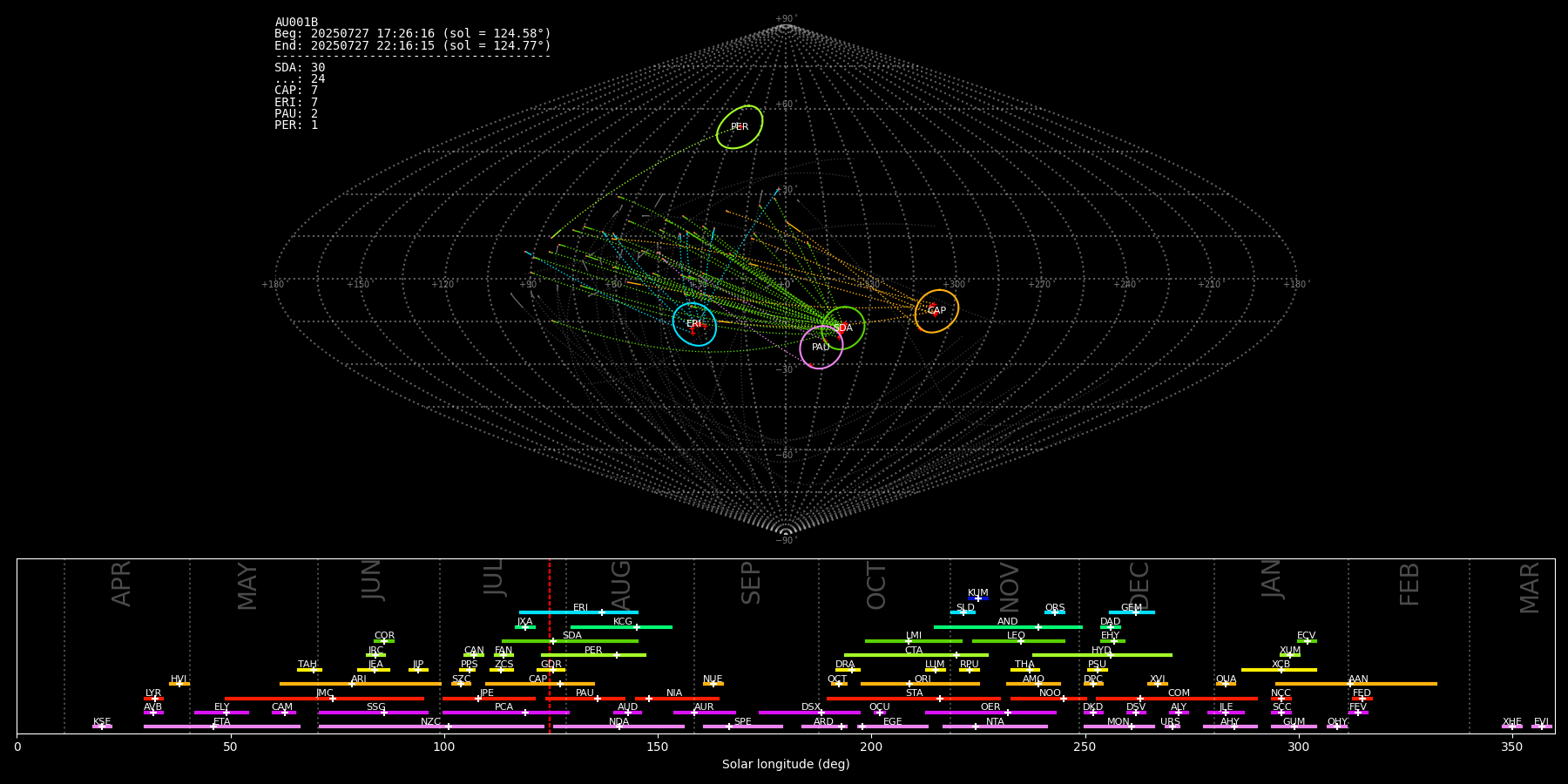The height and width of the screenshot is (784, 1568).
Task: Click the AND shower label
Action: pos(1008,622)
